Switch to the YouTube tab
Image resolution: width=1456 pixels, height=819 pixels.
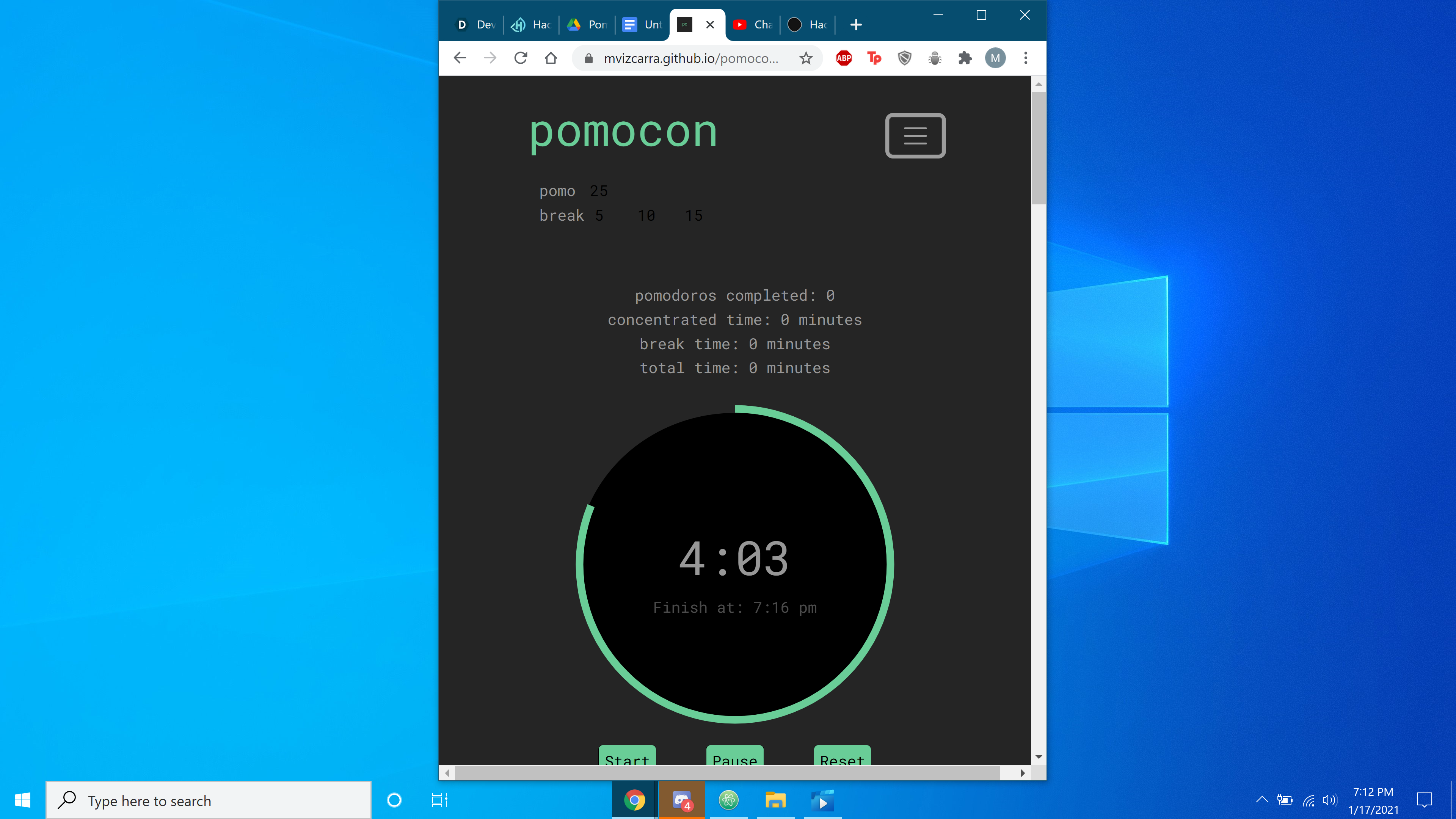pos(752,24)
